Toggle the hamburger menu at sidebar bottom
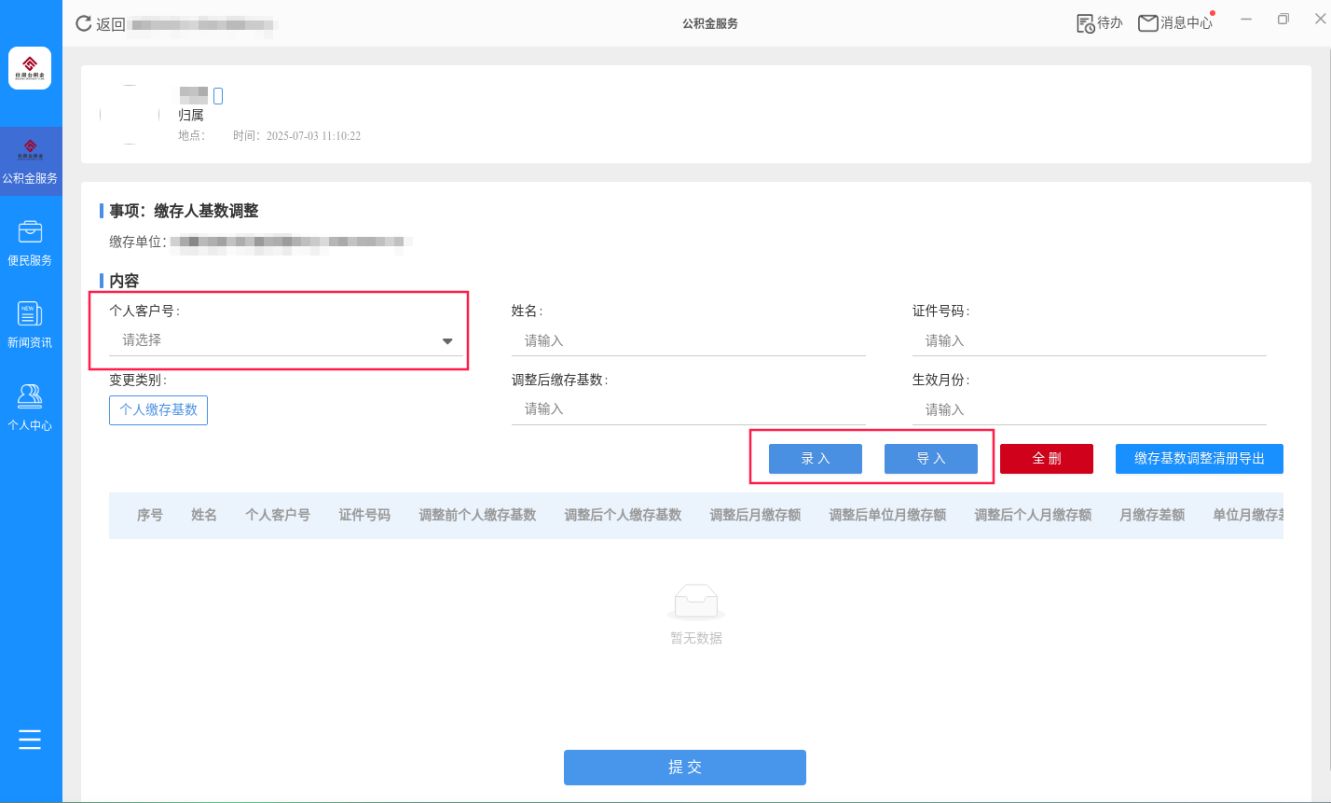Screen dimensions: 1331x803 pyautogui.click(x=30, y=740)
